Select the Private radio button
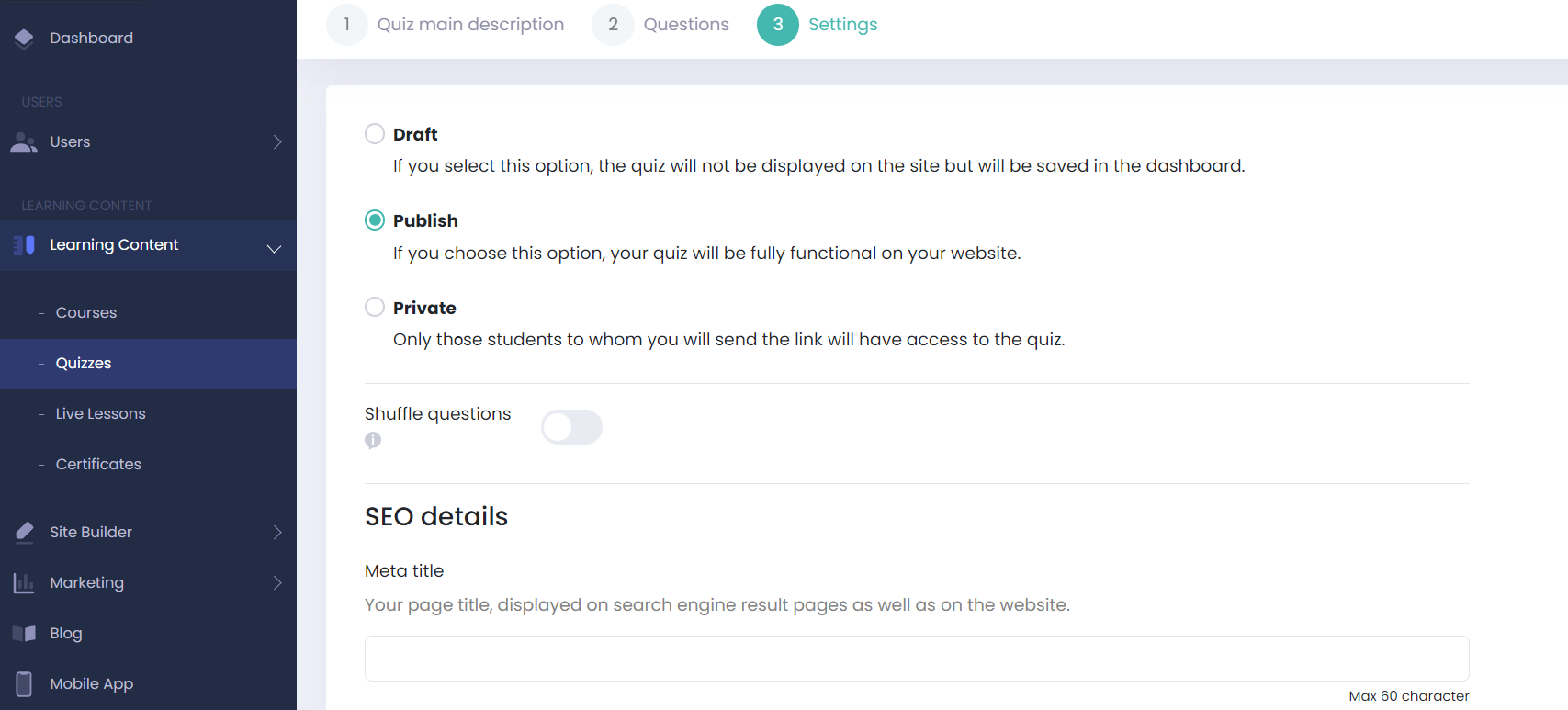Image resolution: width=1568 pixels, height=710 pixels. (x=375, y=307)
